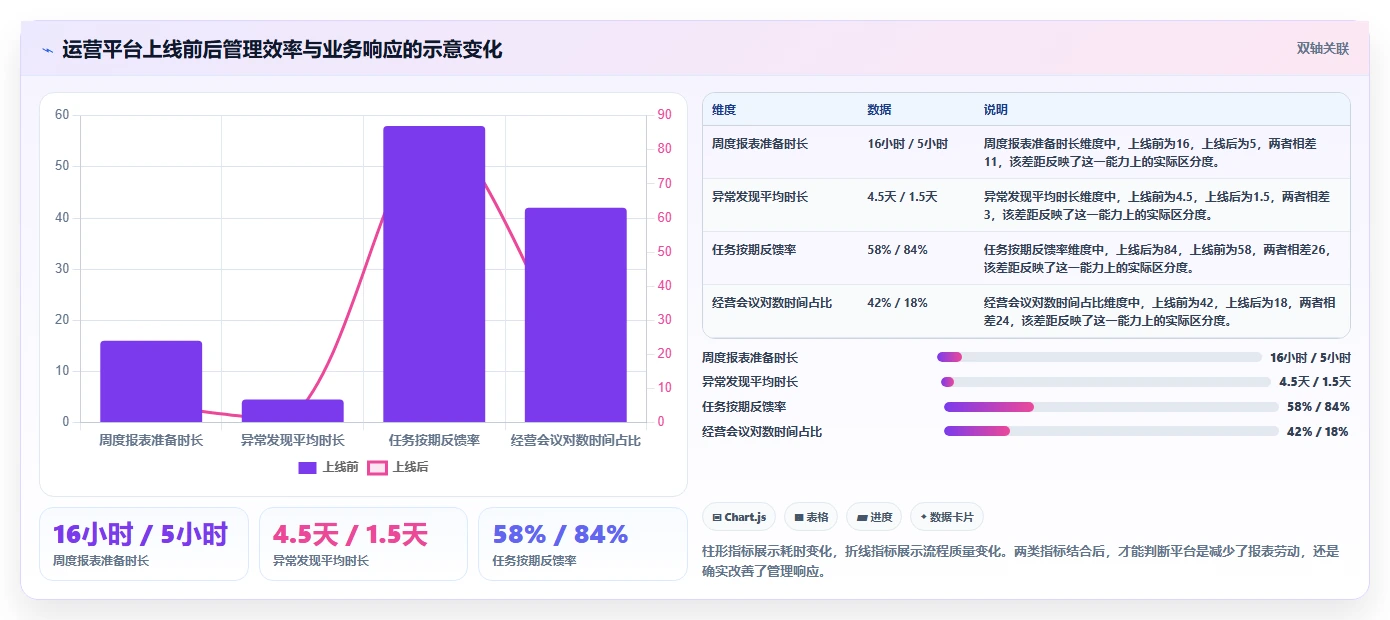This screenshot has width=1390, height=620.
Task: Click the dashboard title 运营平台上线前后管理效率
Action: pos(282,49)
